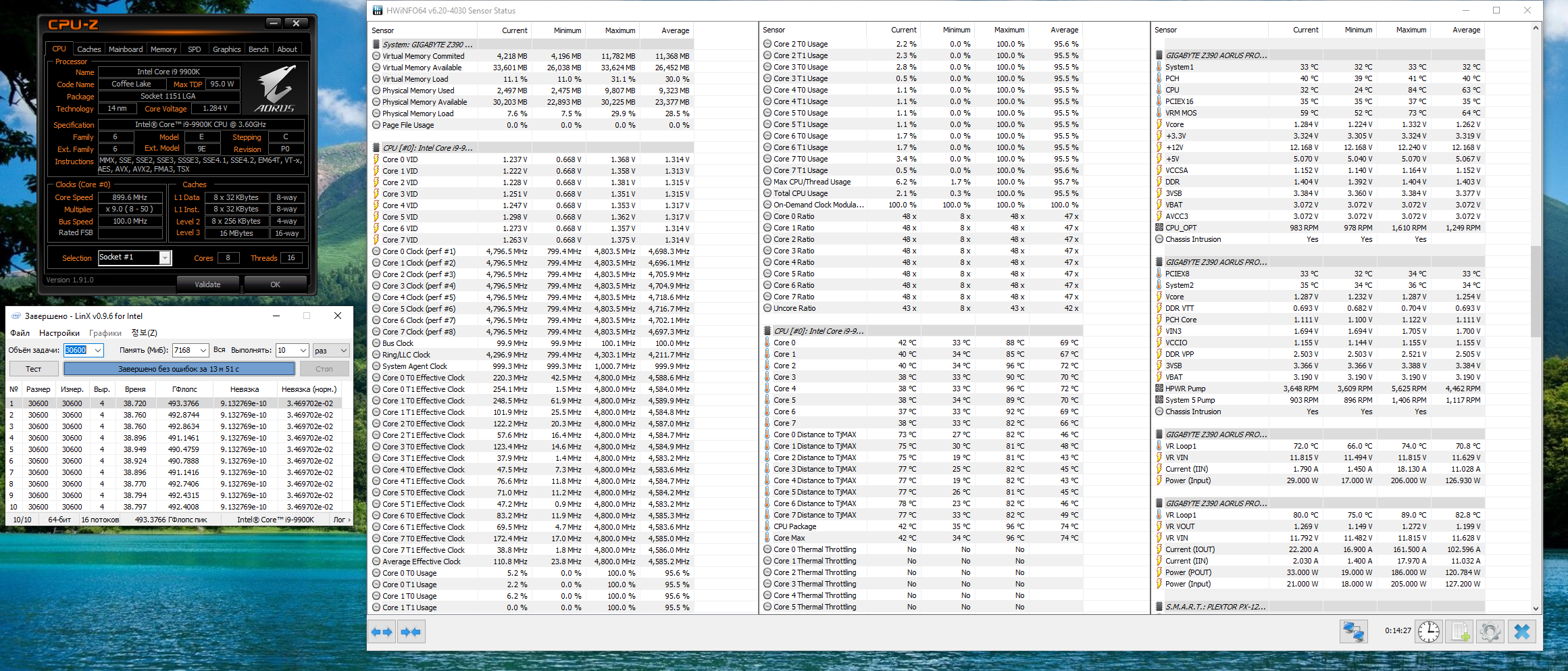Click the CPU_OPT fan icon in HWiNFO
The height and width of the screenshot is (671, 1568).
click(x=1159, y=228)
